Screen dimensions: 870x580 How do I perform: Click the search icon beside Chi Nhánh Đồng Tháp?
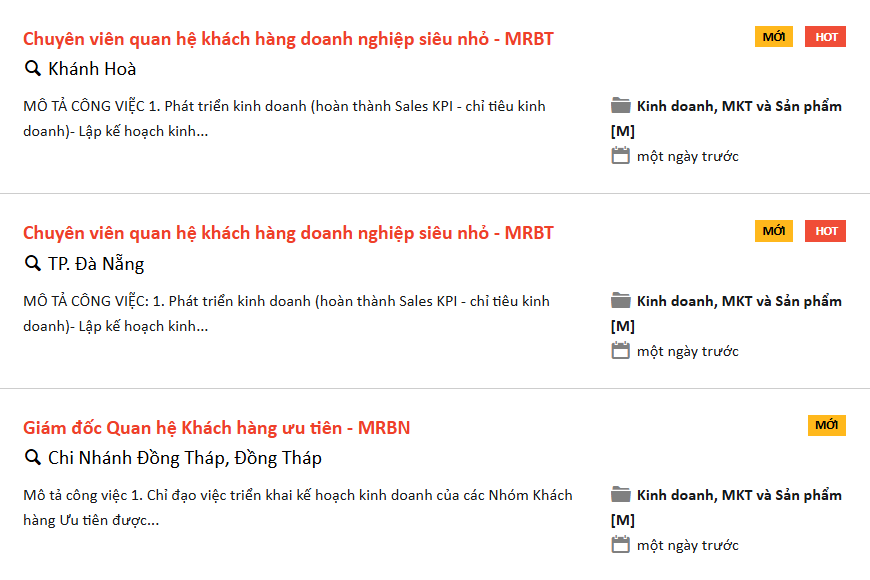tap(33, 458)
